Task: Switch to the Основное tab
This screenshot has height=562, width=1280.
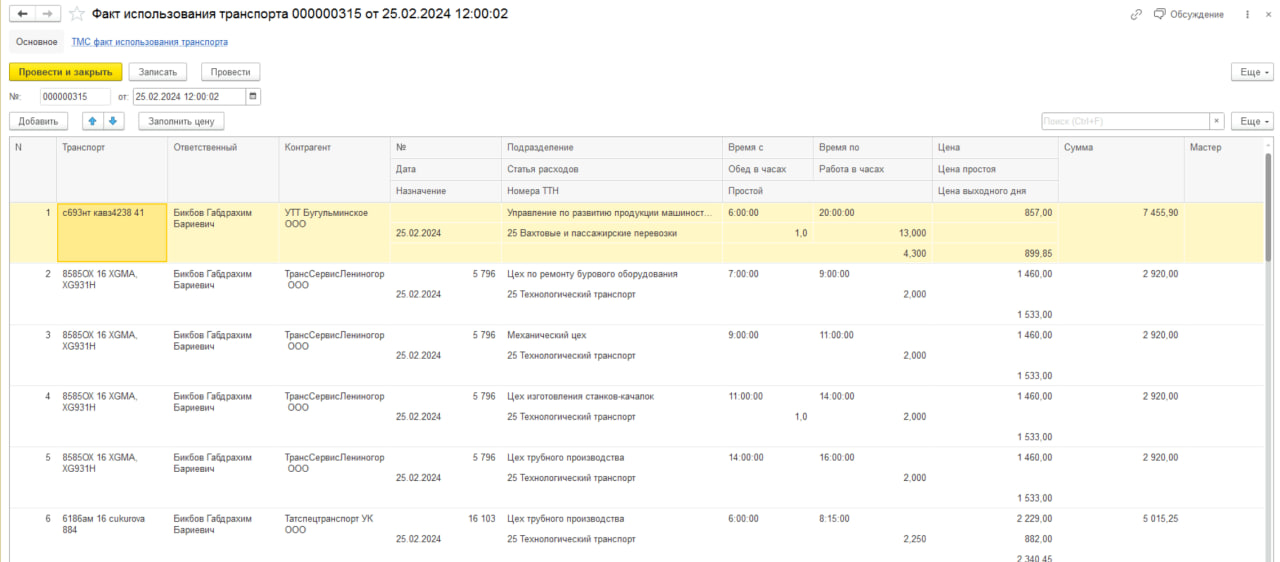Action: click(x=37, y=42)
